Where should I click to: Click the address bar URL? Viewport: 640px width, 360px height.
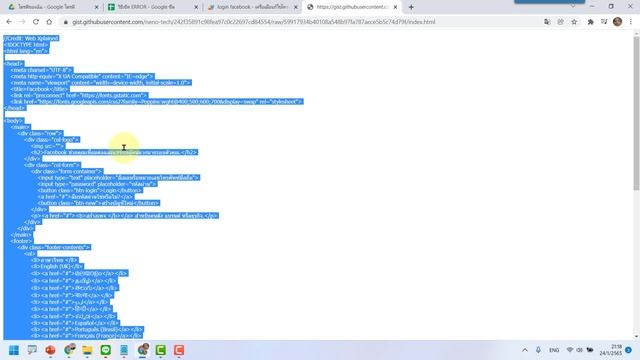(253, 22)
